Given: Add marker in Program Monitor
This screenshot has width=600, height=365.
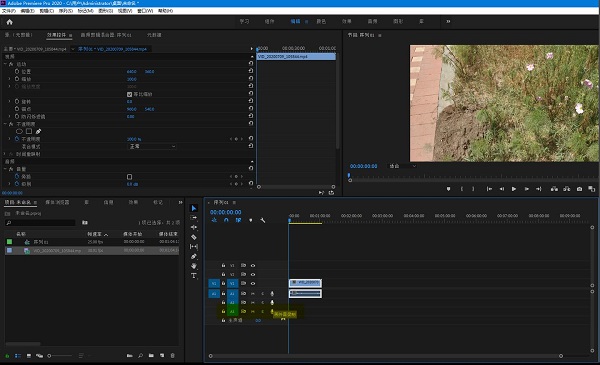Looking at the screenshot, I should (448, 189).
